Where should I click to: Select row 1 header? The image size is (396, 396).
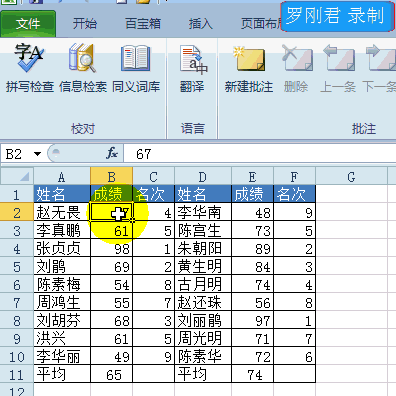[x=17, y=194]
